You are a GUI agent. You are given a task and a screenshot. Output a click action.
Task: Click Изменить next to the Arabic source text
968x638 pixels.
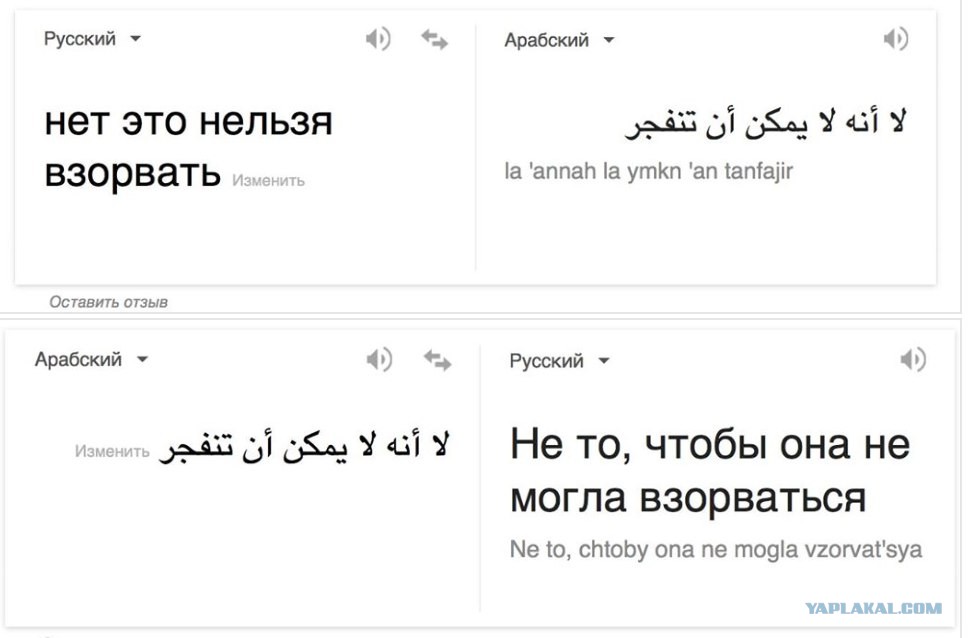point(112,451)
